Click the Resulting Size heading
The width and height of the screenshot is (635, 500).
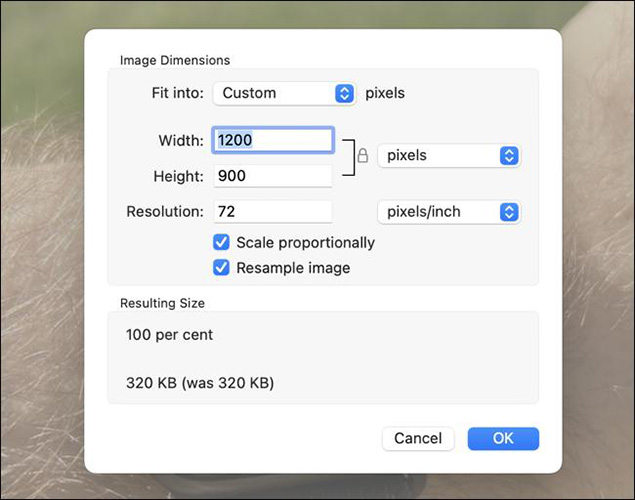pos(162,303)
